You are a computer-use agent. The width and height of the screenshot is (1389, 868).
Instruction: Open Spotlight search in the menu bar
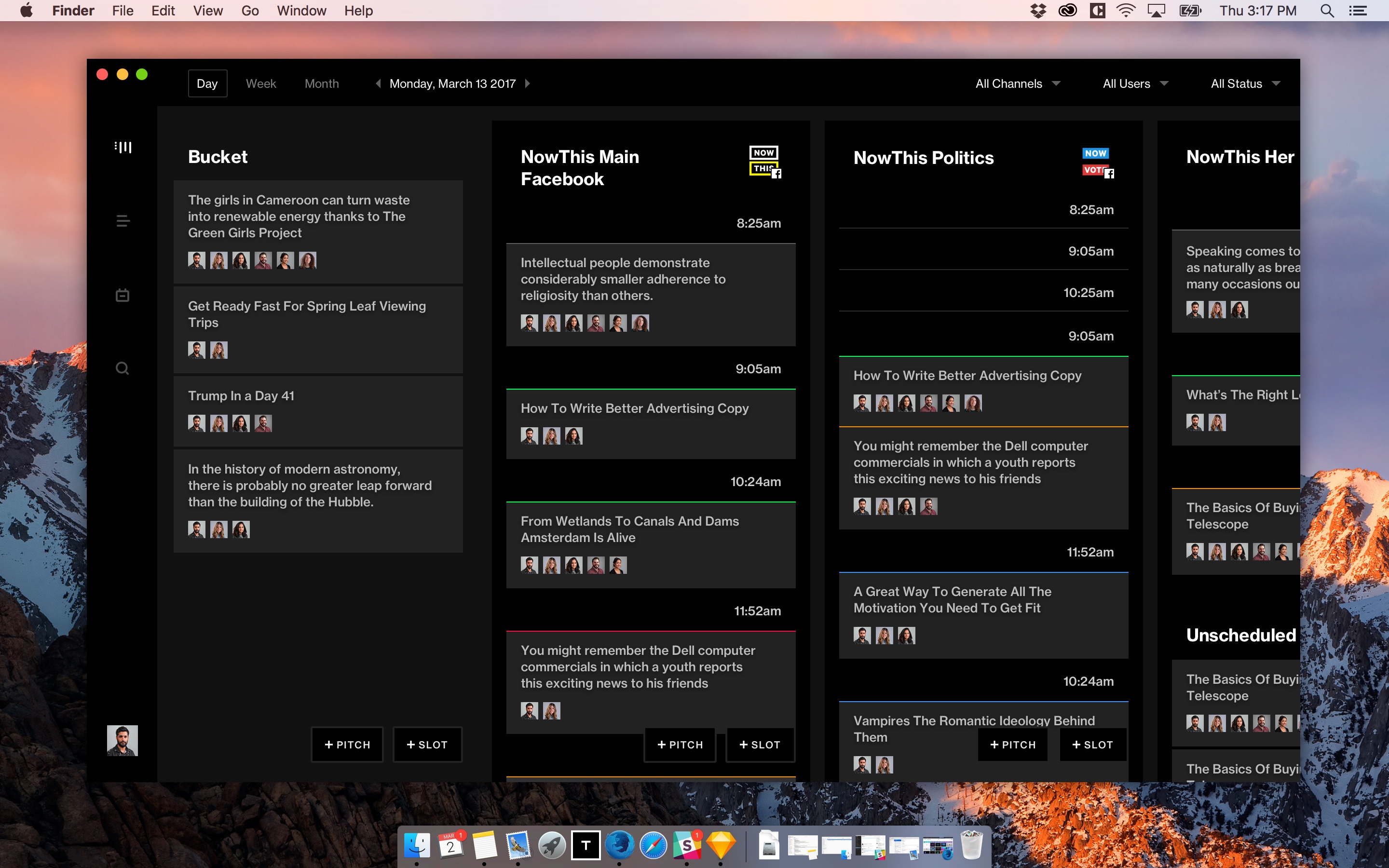tap(1326, 11)
